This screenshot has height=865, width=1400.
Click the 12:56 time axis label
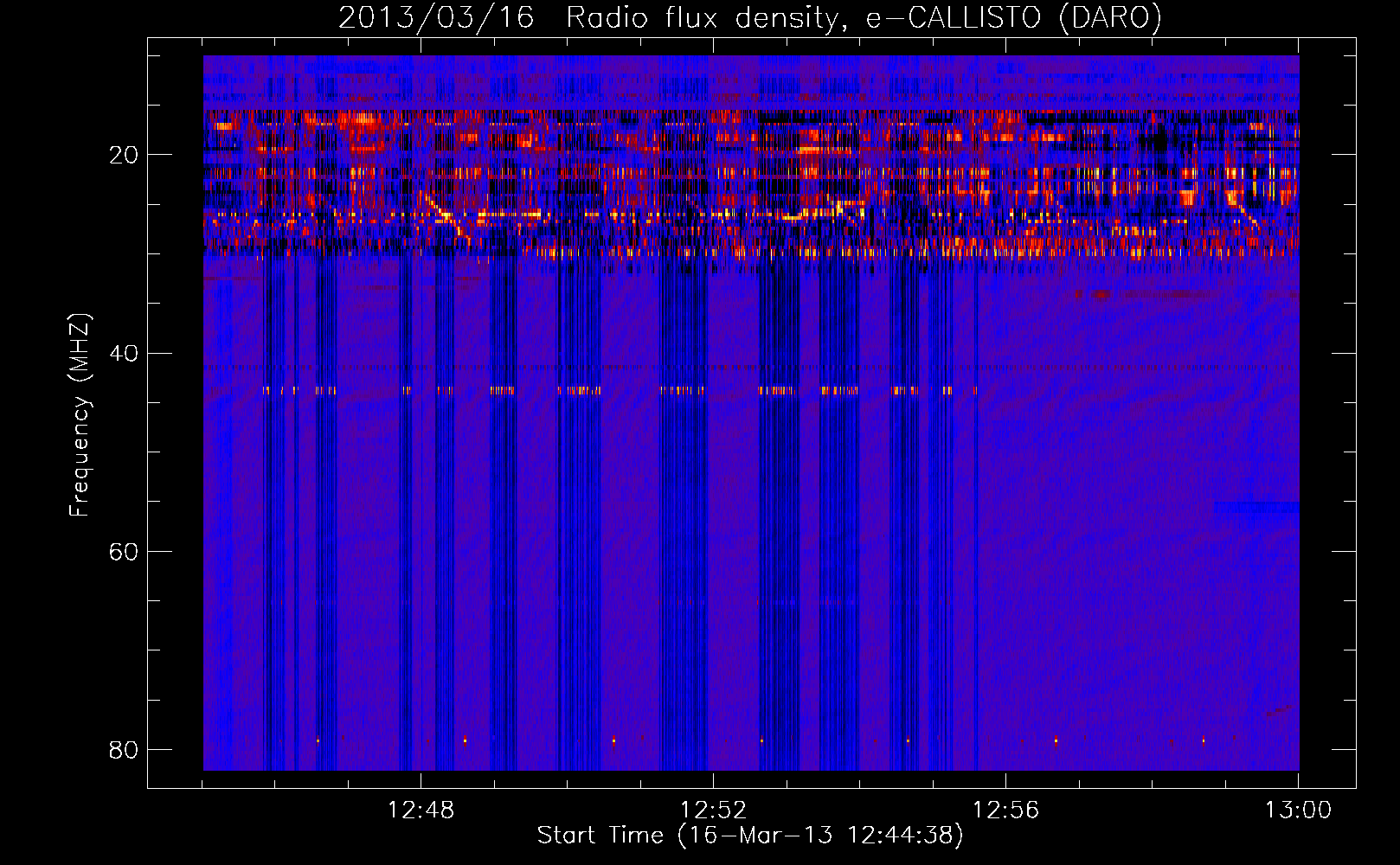pyautogui.click(x=1005, y=811)
